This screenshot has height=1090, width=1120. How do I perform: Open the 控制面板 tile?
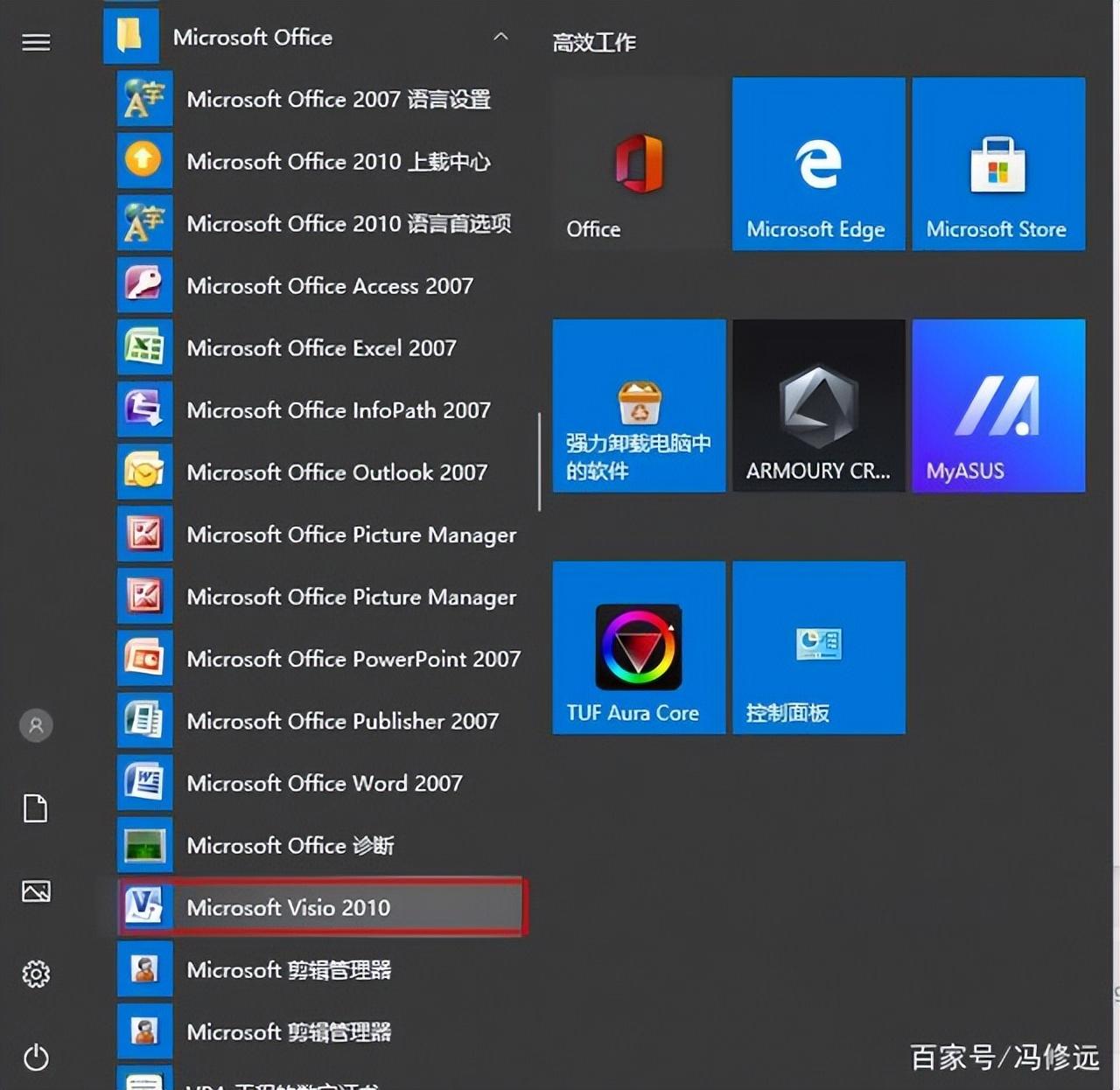click(817, 647)
